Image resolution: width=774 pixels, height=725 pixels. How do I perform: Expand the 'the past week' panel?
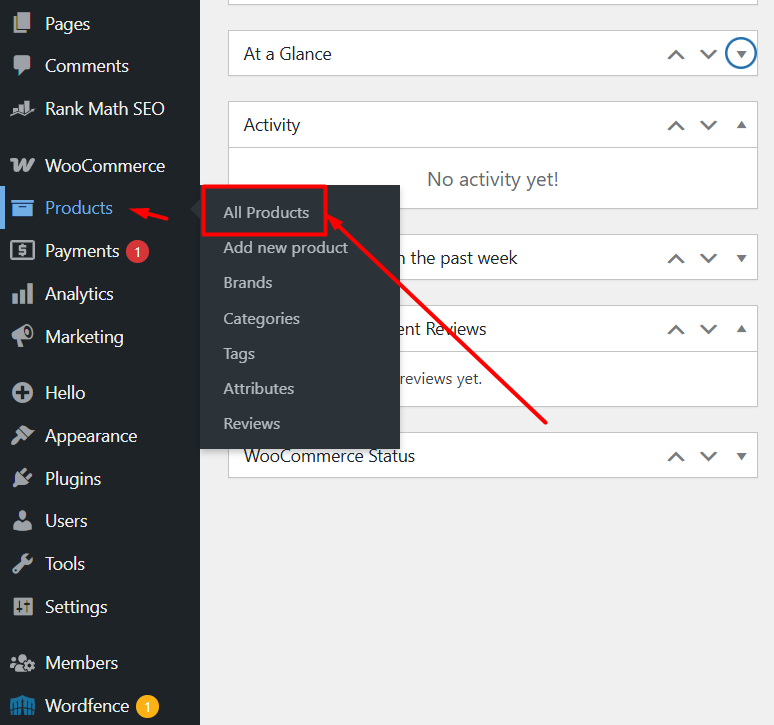pos(741,258)
